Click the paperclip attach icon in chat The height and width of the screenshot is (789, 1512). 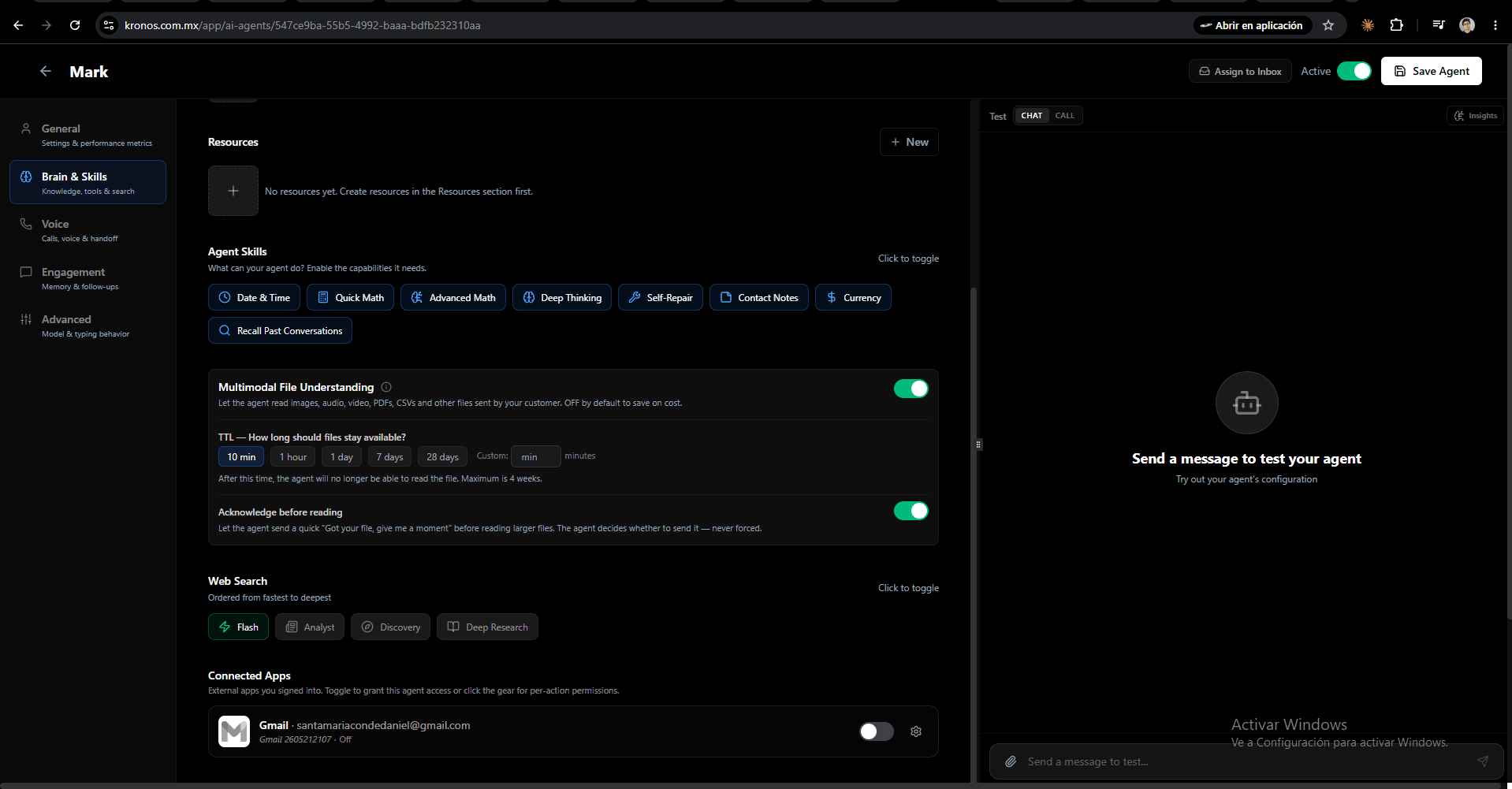click(x=1010, y=761)
